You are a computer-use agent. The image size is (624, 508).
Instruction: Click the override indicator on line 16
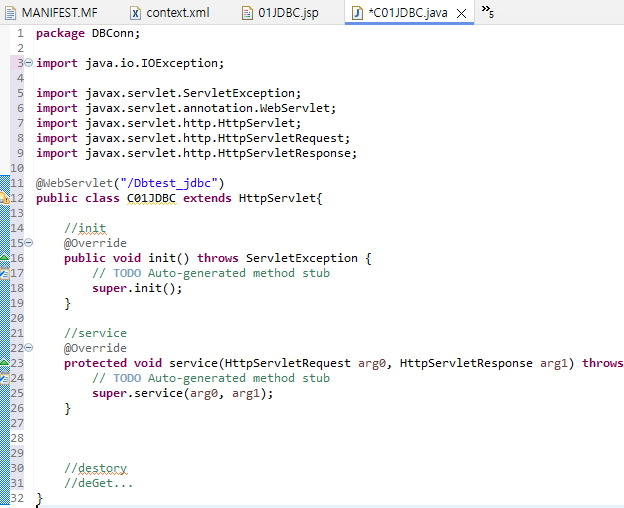pyautogui.click(x=4, y=257)
